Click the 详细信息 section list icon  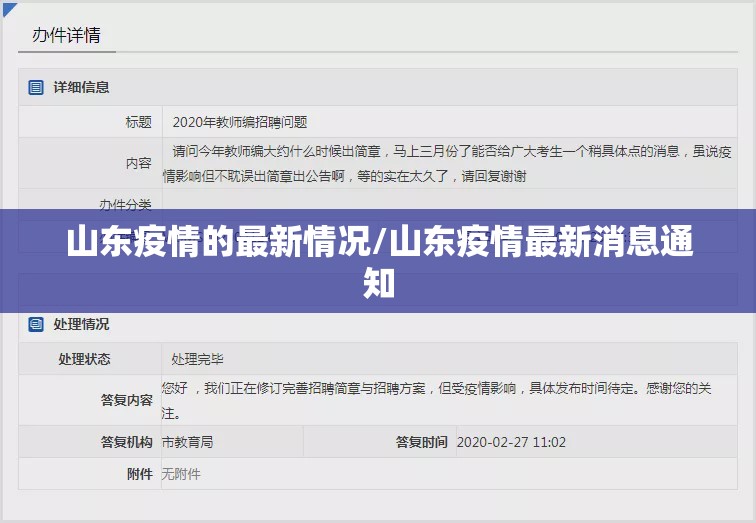(x=36, y=87)
